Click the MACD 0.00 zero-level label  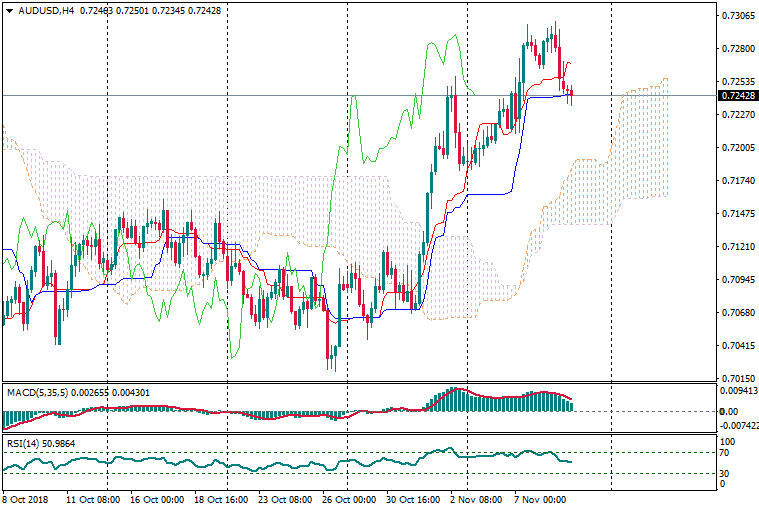pyautogui.click(x=728, y=411)
